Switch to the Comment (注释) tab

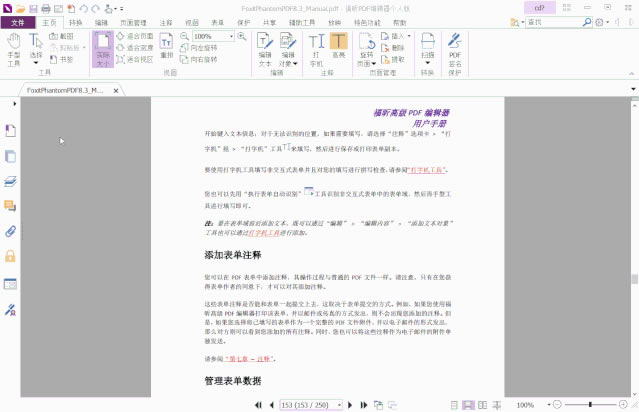[x=166, y=22]
